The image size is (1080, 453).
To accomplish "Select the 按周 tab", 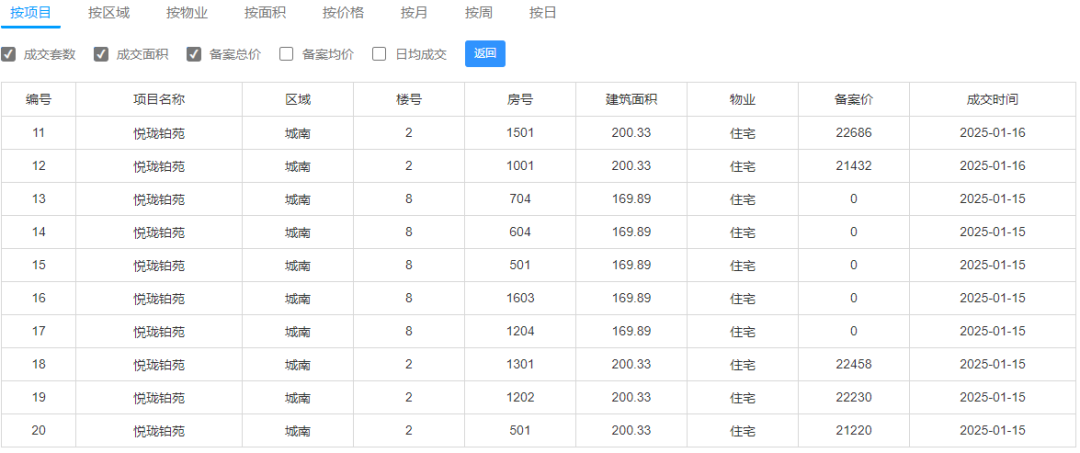I will pos(479,12).
